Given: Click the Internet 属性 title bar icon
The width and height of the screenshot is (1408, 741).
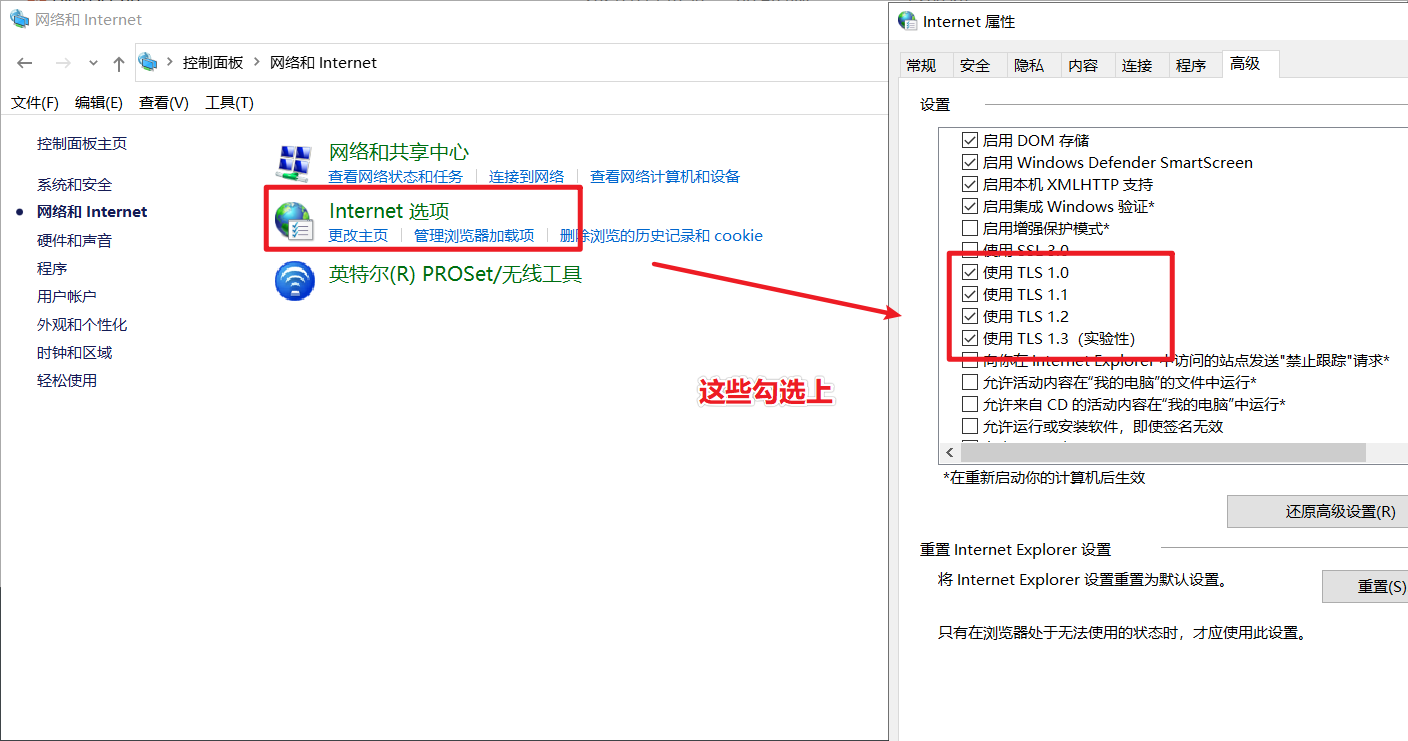Looking at the screenshot, I should click(907, 20).
